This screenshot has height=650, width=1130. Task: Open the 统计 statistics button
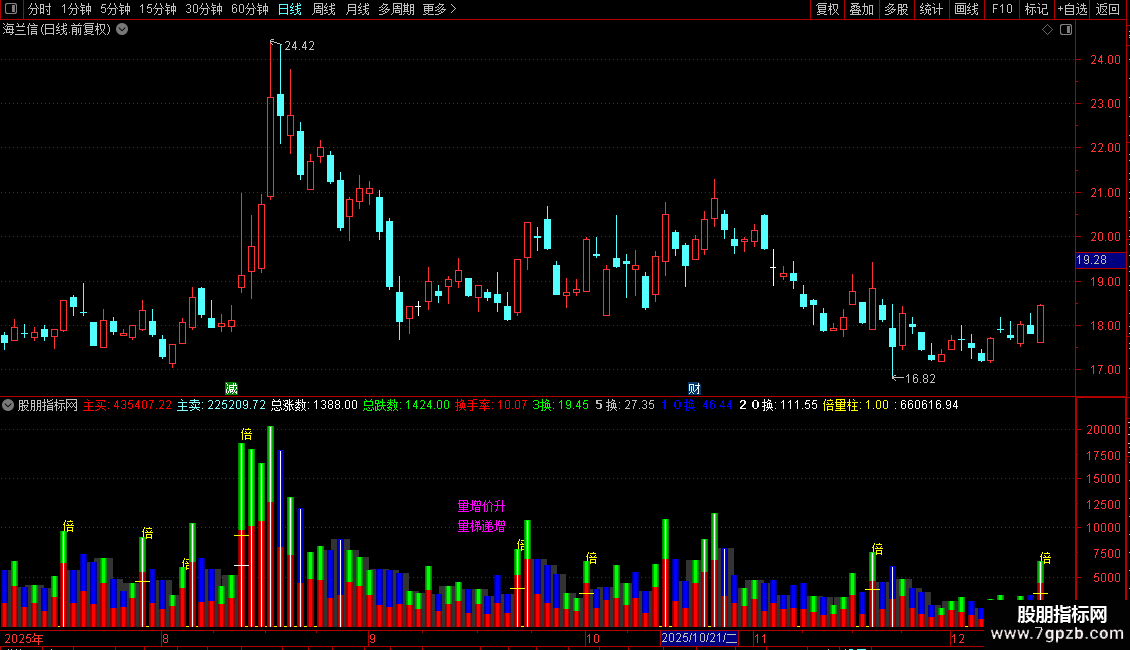click(x=931, y=9)
